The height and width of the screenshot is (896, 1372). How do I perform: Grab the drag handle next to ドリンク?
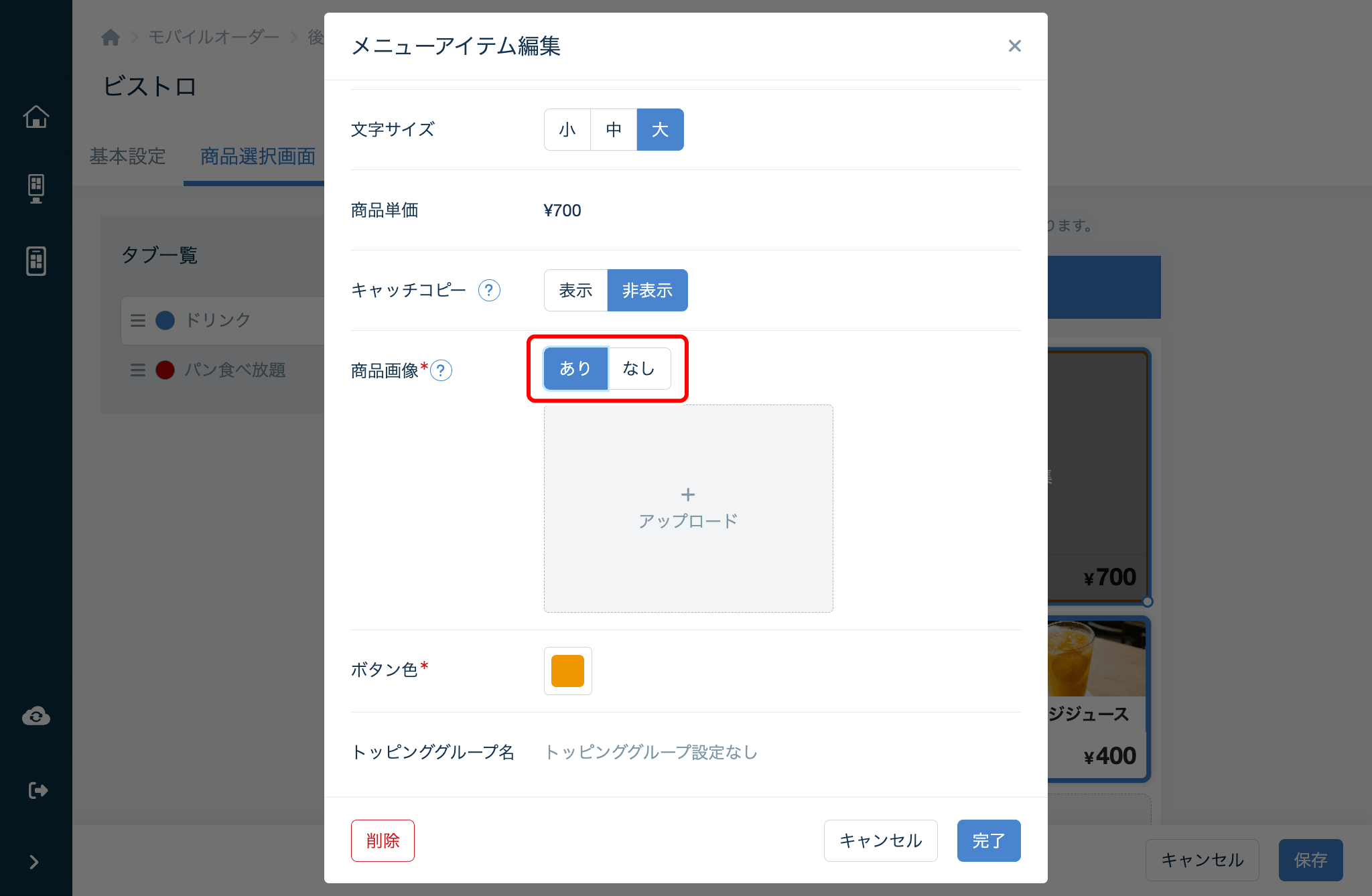point(137,320)
